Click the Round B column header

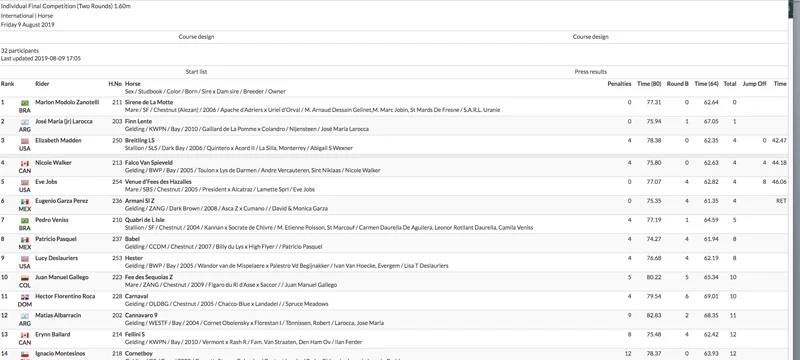678,84
